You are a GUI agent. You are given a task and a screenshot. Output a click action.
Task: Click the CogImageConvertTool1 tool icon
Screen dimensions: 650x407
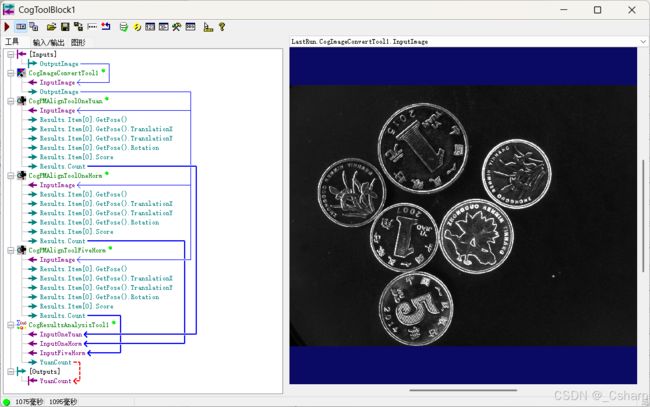[21, 73]
